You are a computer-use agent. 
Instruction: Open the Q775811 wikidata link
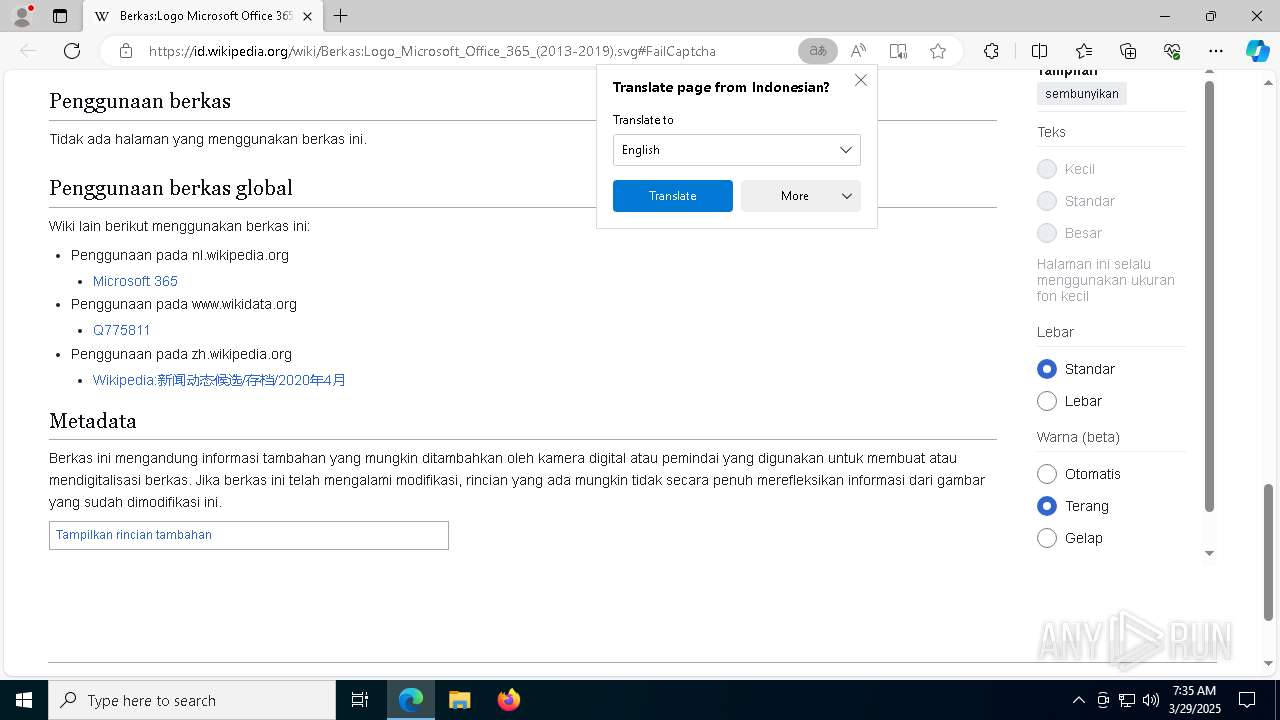point(122,330)
